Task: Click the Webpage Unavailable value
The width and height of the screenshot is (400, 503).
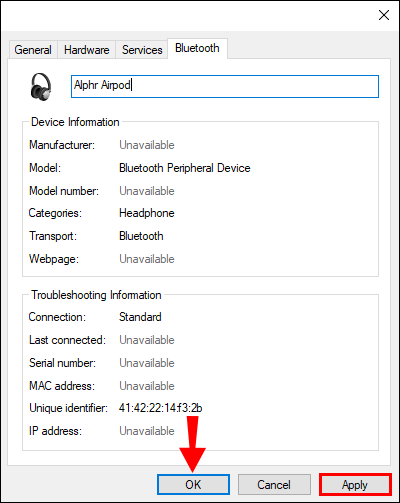Action: 147,259
